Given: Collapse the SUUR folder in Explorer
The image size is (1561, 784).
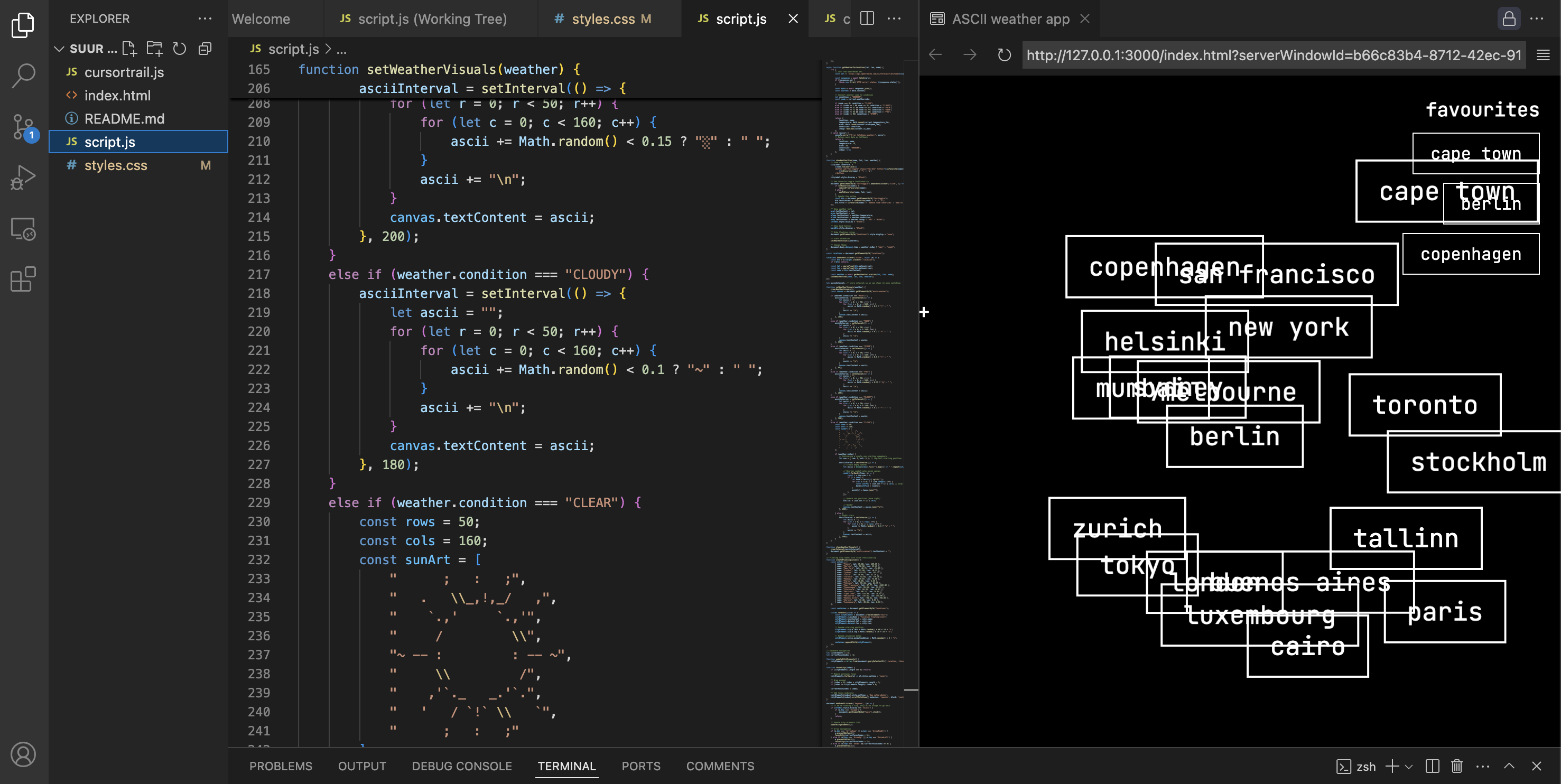Looking at the screenshot, I should click(59, 49).
